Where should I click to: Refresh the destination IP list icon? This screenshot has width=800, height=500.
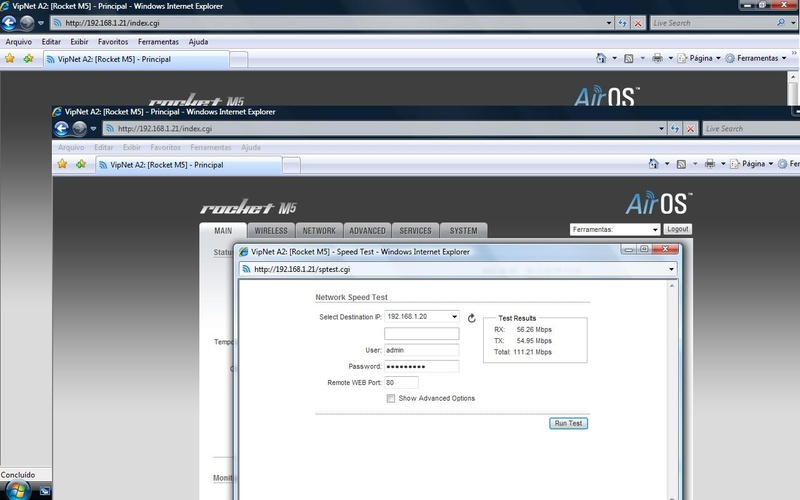[471, 318]
